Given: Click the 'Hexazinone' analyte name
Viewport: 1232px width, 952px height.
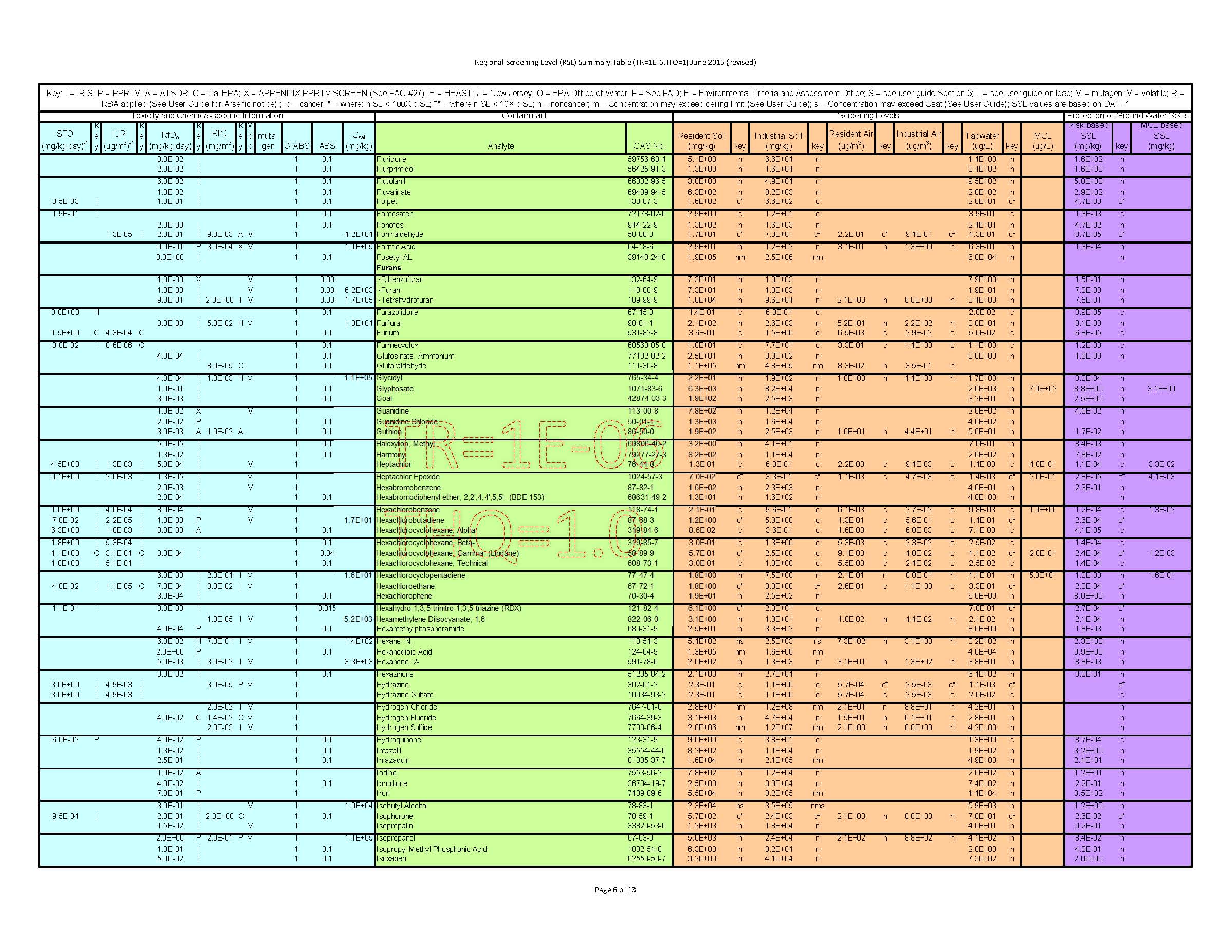Looking at the screenshot, I should [x=395, y=675].
